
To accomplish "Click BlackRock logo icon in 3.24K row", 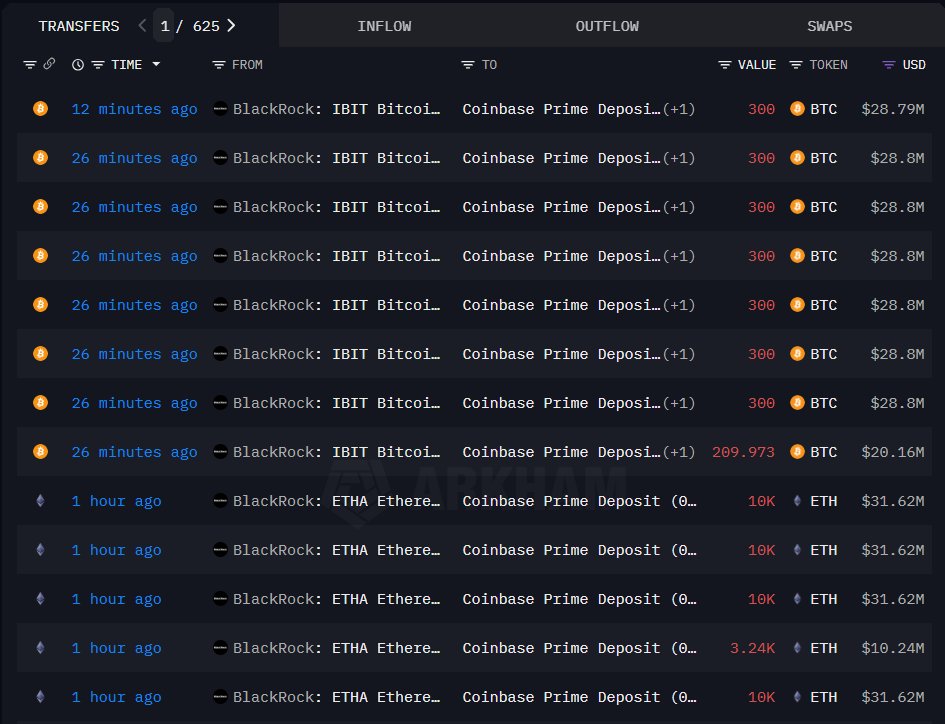I will tap(221, 647).
